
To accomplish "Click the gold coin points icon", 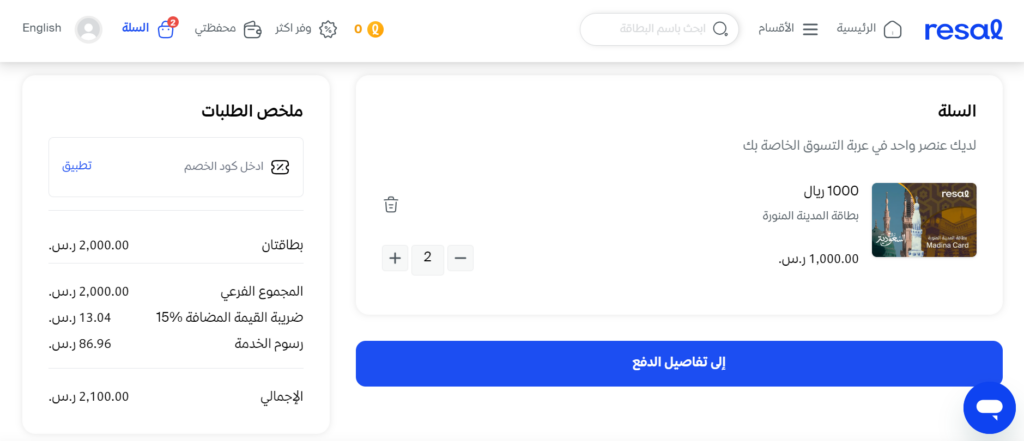I will (x=376, y=29).
